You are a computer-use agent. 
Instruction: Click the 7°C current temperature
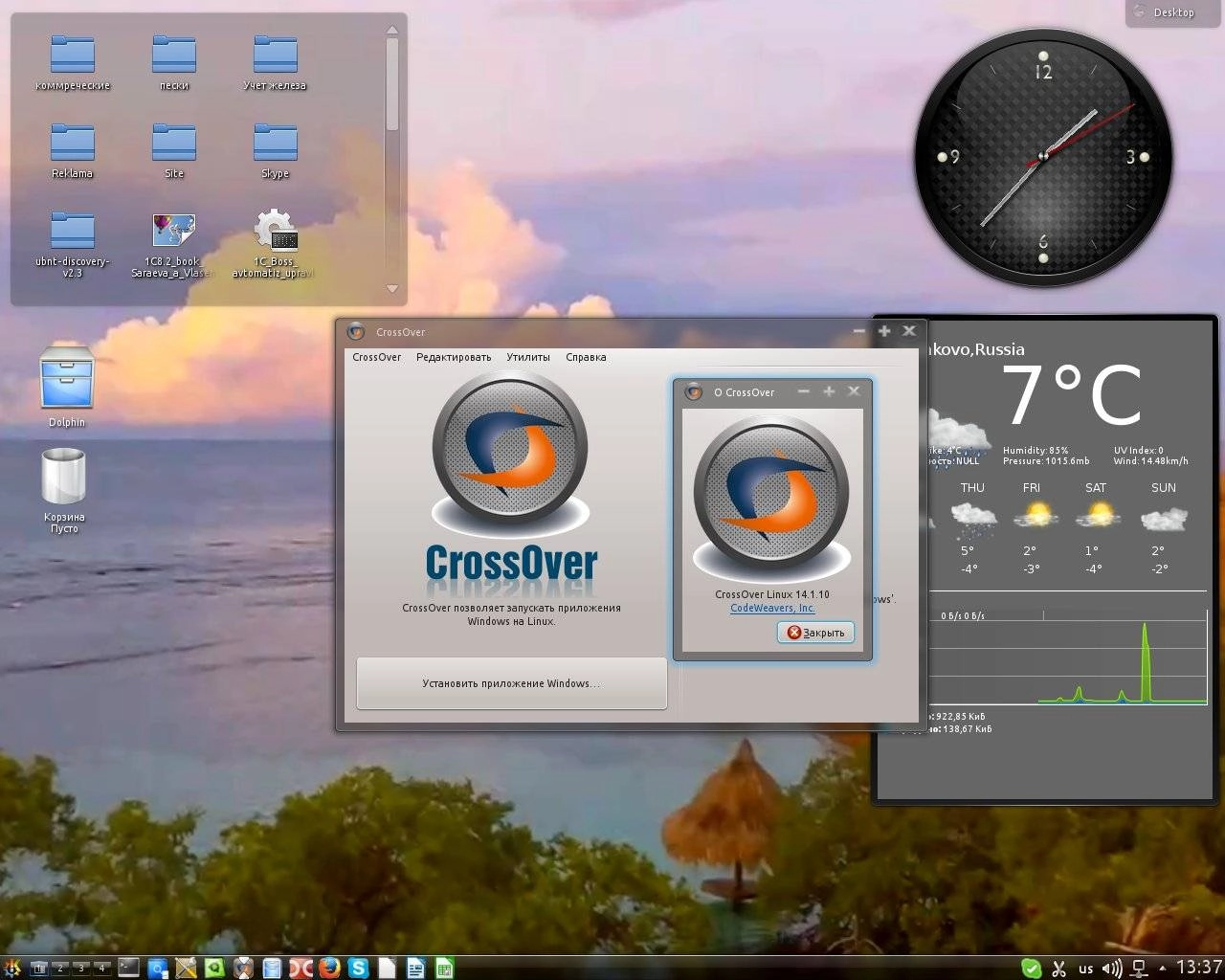[1072, 395]
